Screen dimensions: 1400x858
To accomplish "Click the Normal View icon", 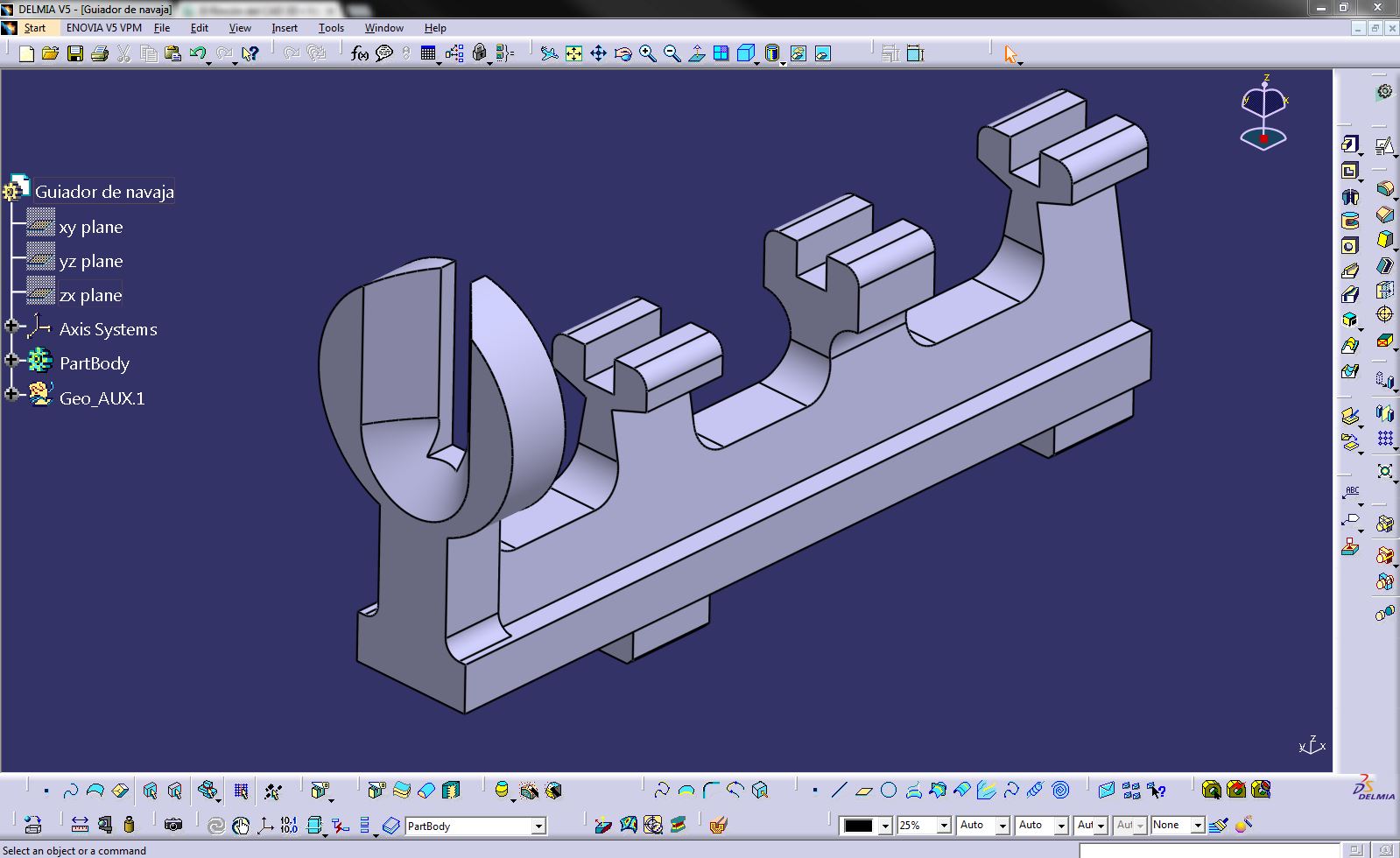I will [x=696, y=53].
